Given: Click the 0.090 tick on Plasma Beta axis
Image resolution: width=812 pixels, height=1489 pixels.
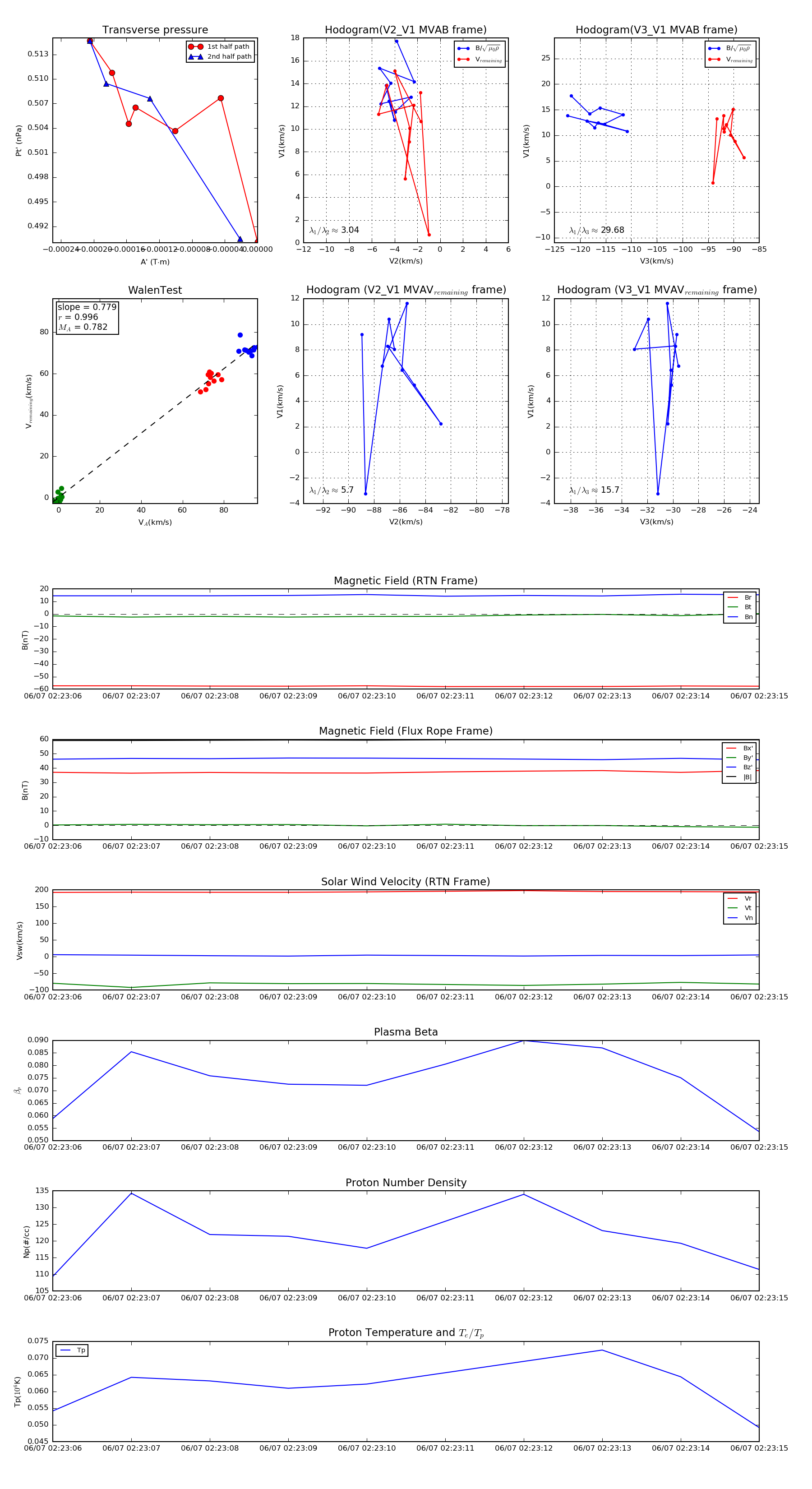Looking at the screenshot, I should [38, 1040].
